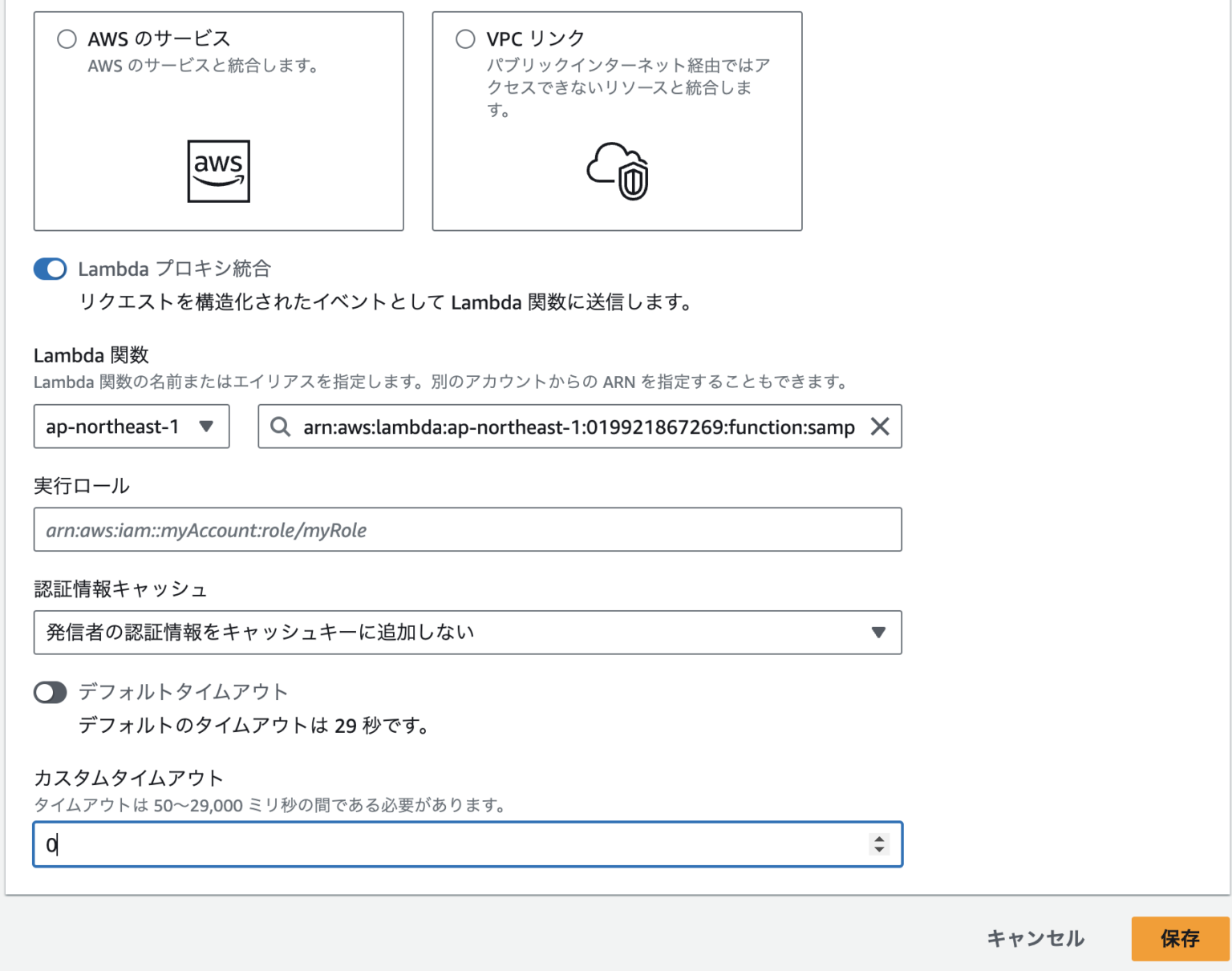This screenshot has width=1232, height=971.
Task: Click the 認証情報キャッシュ dropdown arrow
Action: pyautogui.click(x=878, y=633)
